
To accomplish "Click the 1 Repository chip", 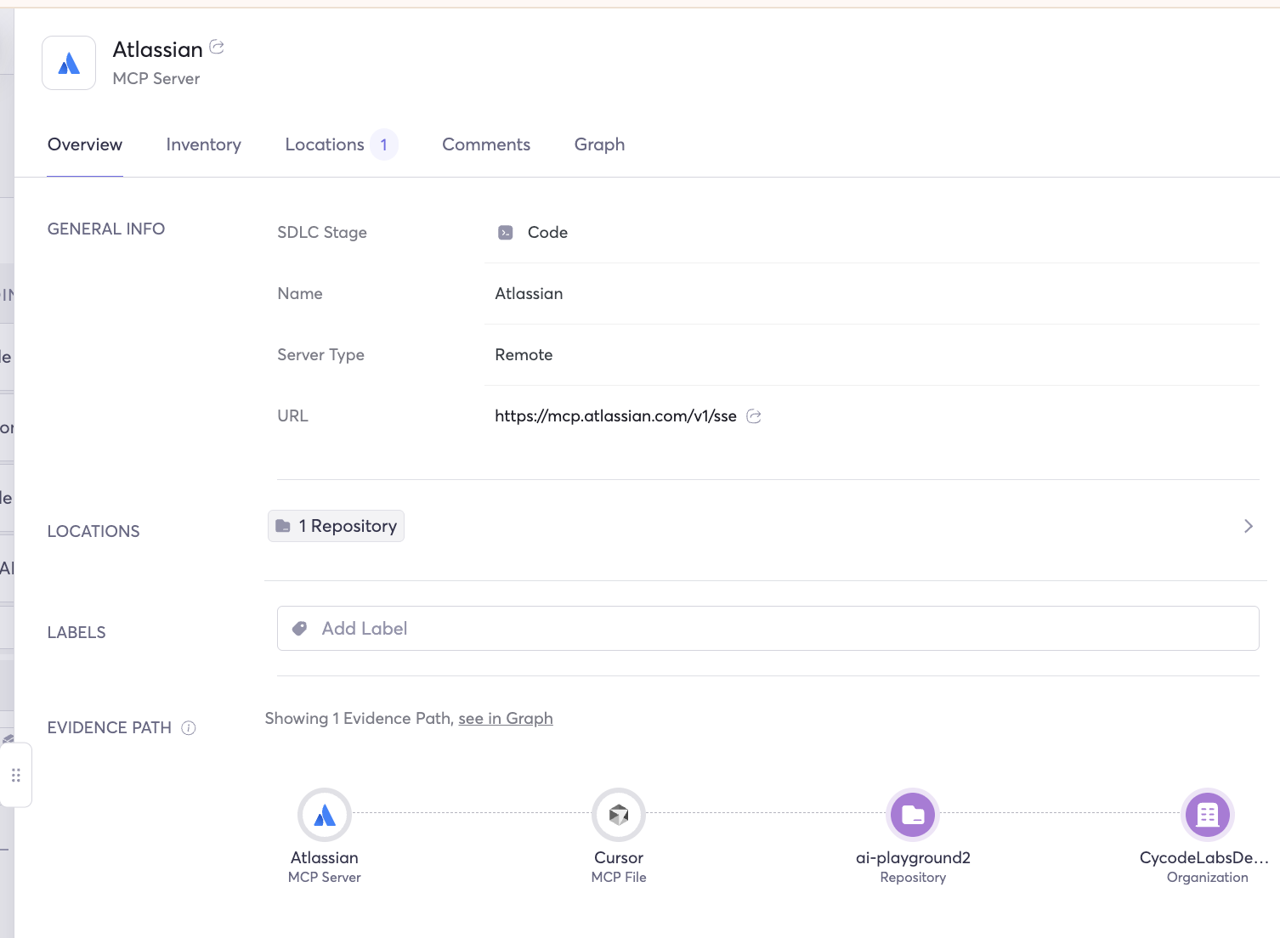I will [336, 526].
